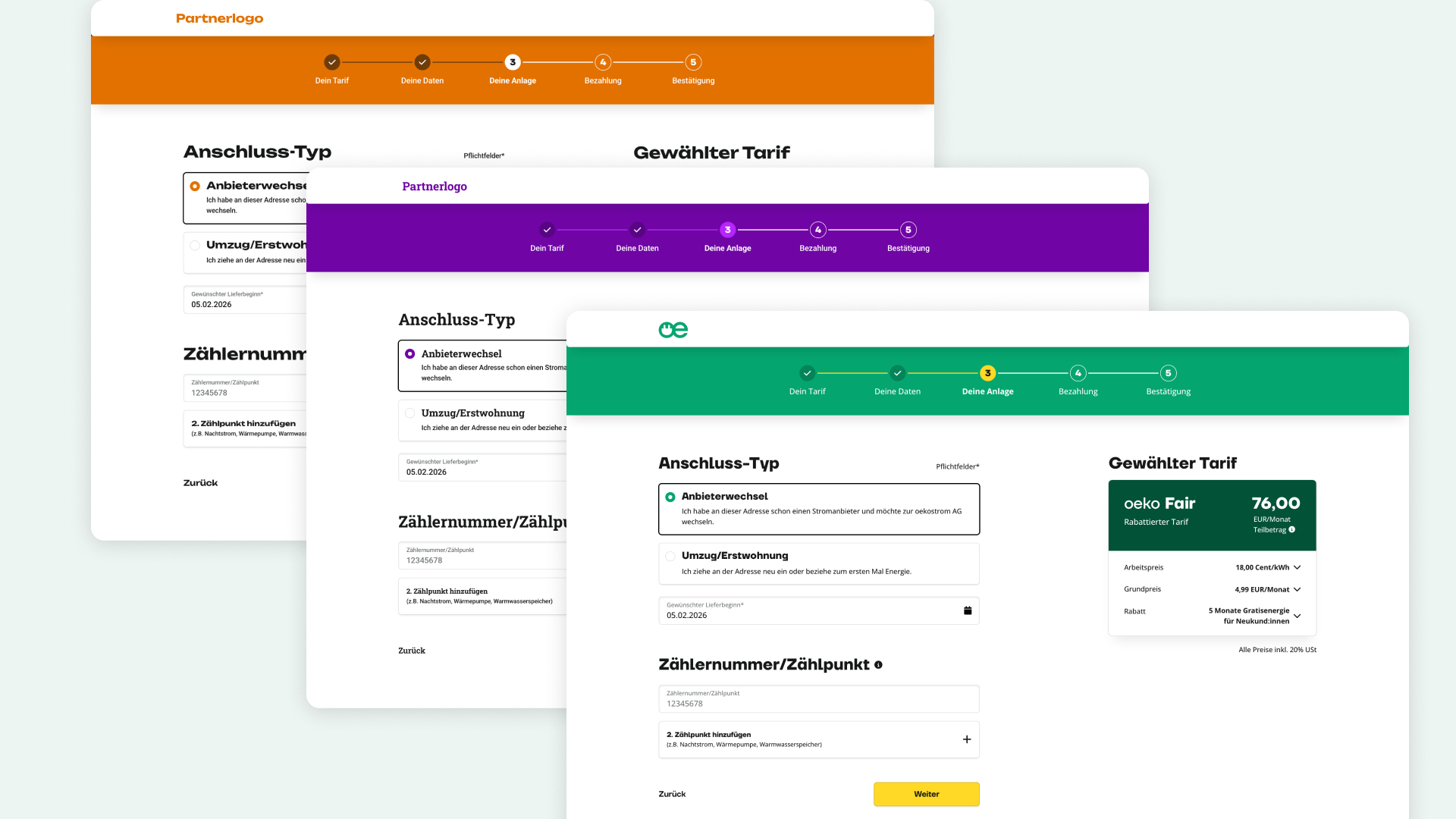This screenshot has width=1456, height=819.
Task: Click info icon beside Zählernummer/Zählpunkt heading
Action: (x=878, y=665)
